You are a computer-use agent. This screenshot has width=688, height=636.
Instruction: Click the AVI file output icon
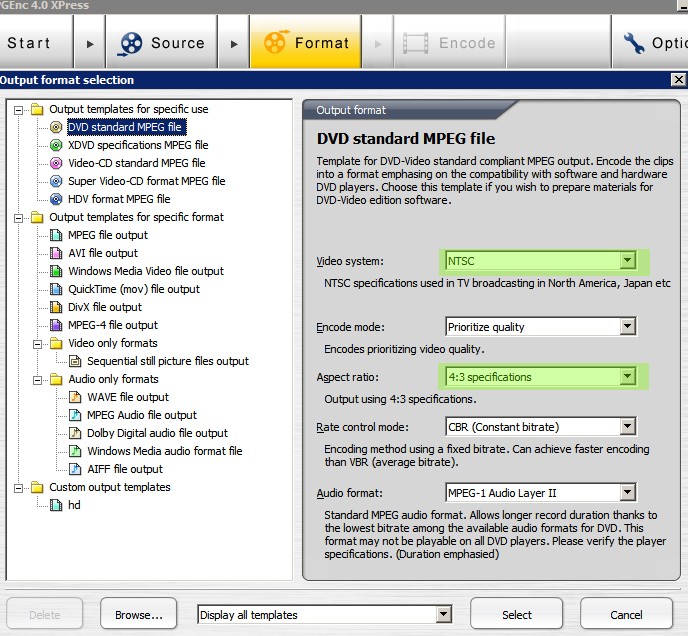56,253
